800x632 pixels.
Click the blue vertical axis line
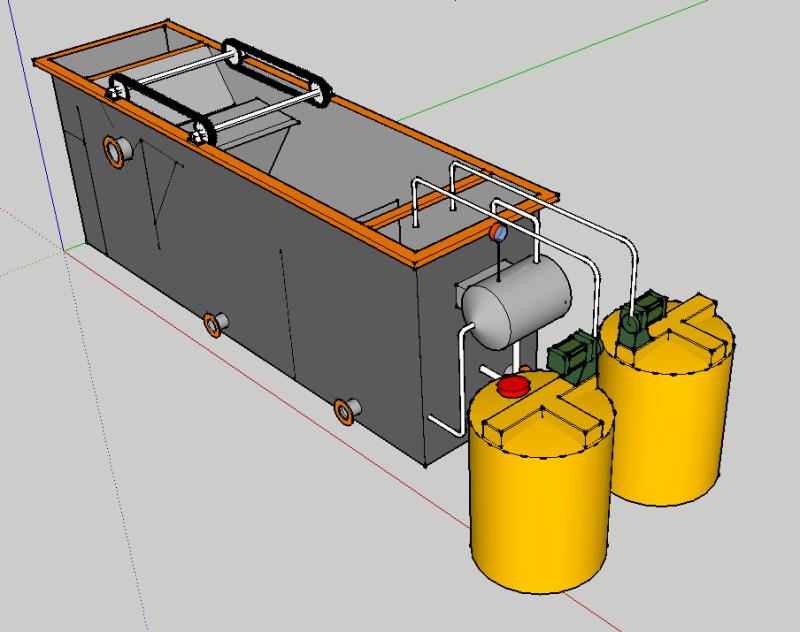point(39,120)
